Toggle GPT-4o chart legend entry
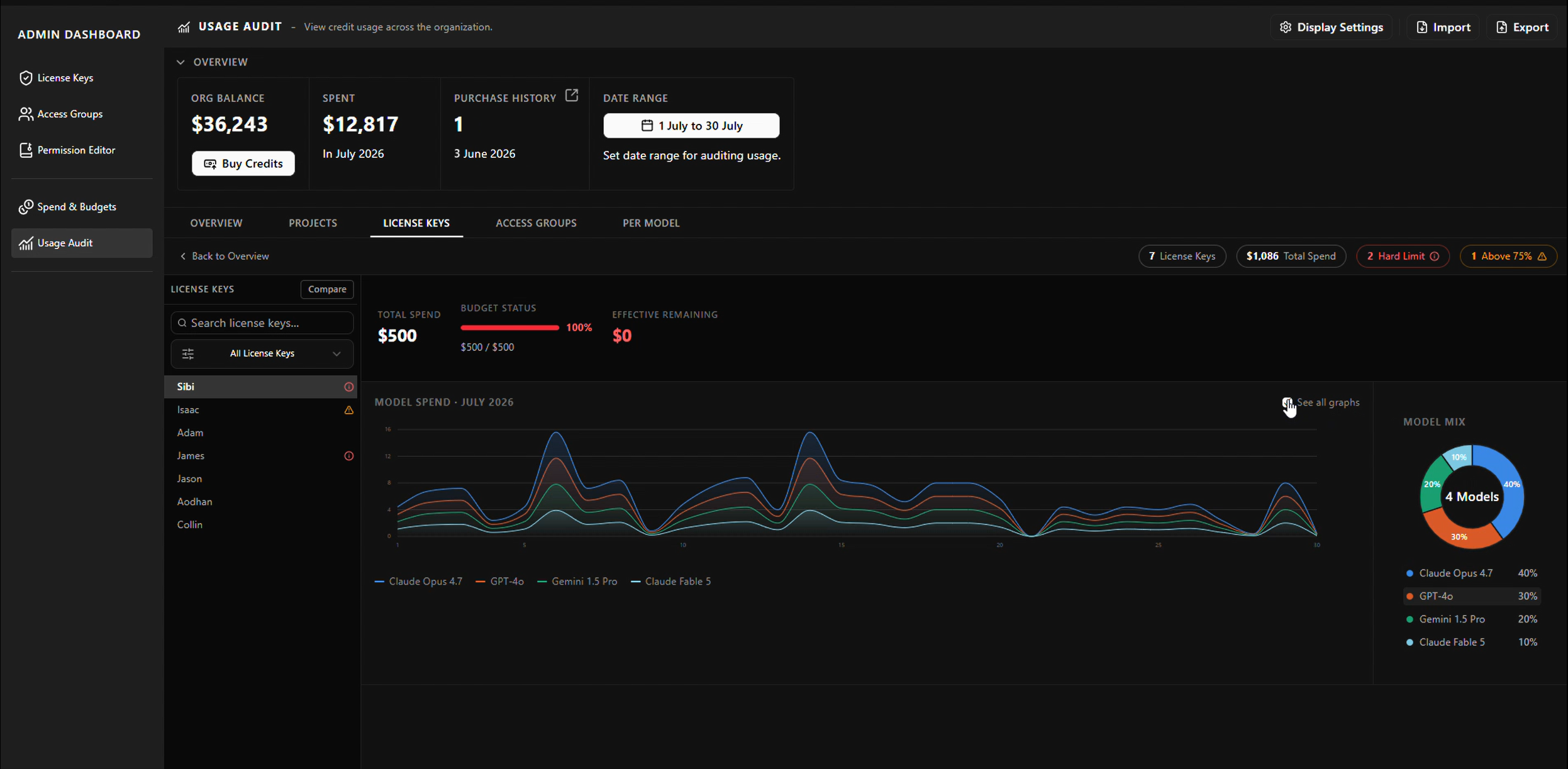Viewport: 1568px width, 769px height. (500, 582)
